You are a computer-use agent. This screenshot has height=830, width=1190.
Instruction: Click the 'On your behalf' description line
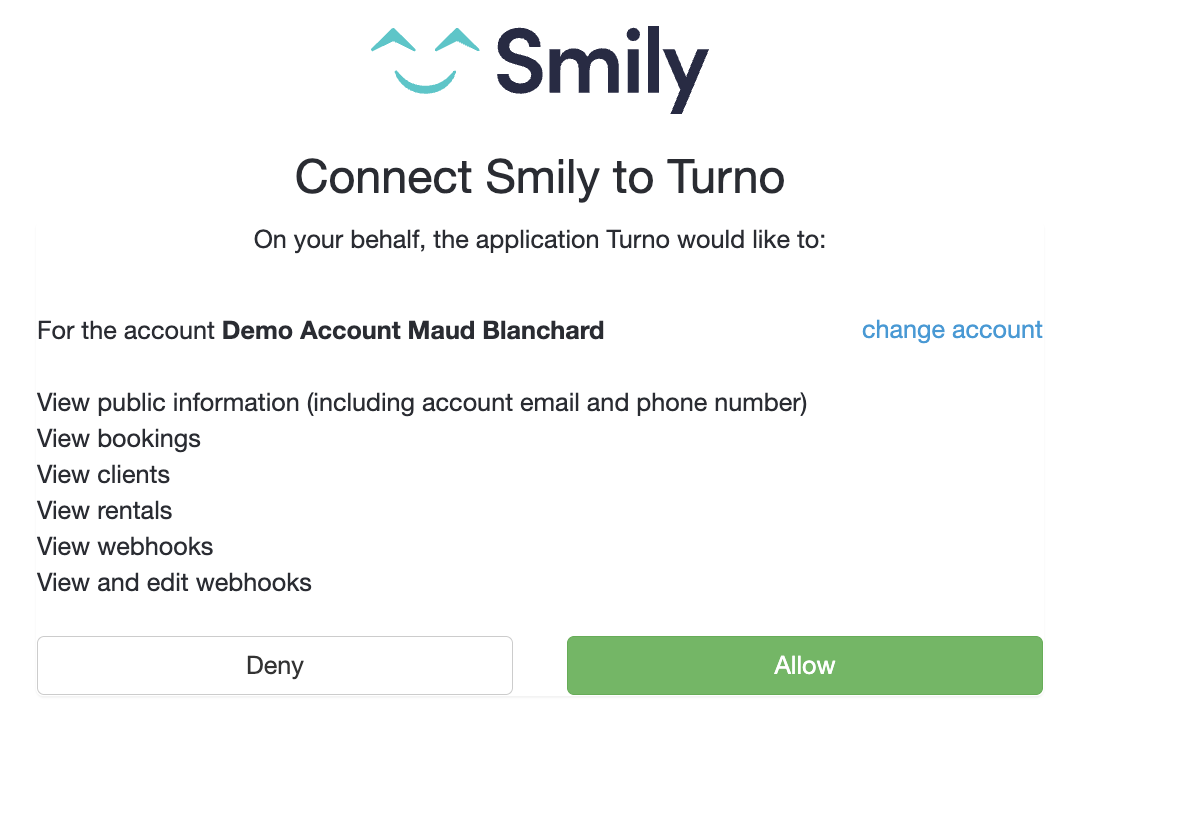pos(539,240)
